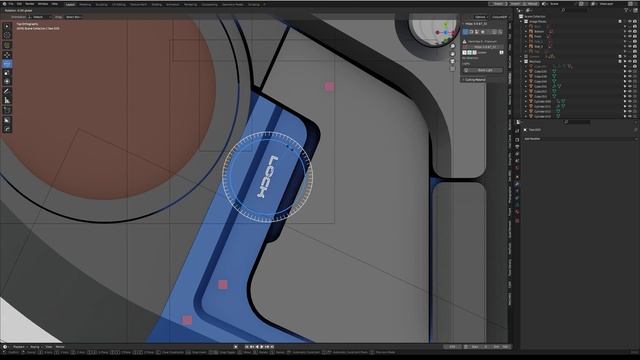Click the viewport zoom magnifier gizmo

point(452,46)
